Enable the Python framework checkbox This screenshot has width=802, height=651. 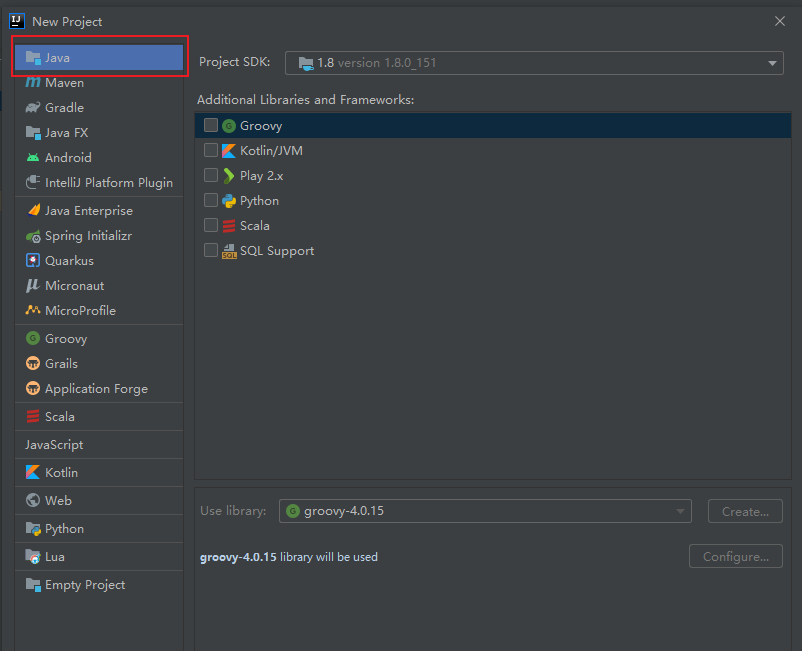(x=211, y=200)
